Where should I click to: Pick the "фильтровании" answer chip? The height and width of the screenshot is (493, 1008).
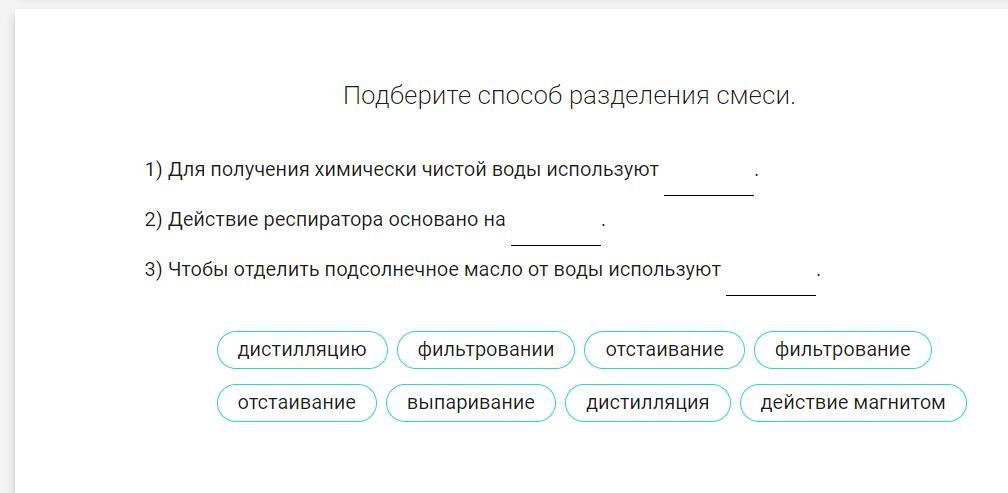coord(485,350)
